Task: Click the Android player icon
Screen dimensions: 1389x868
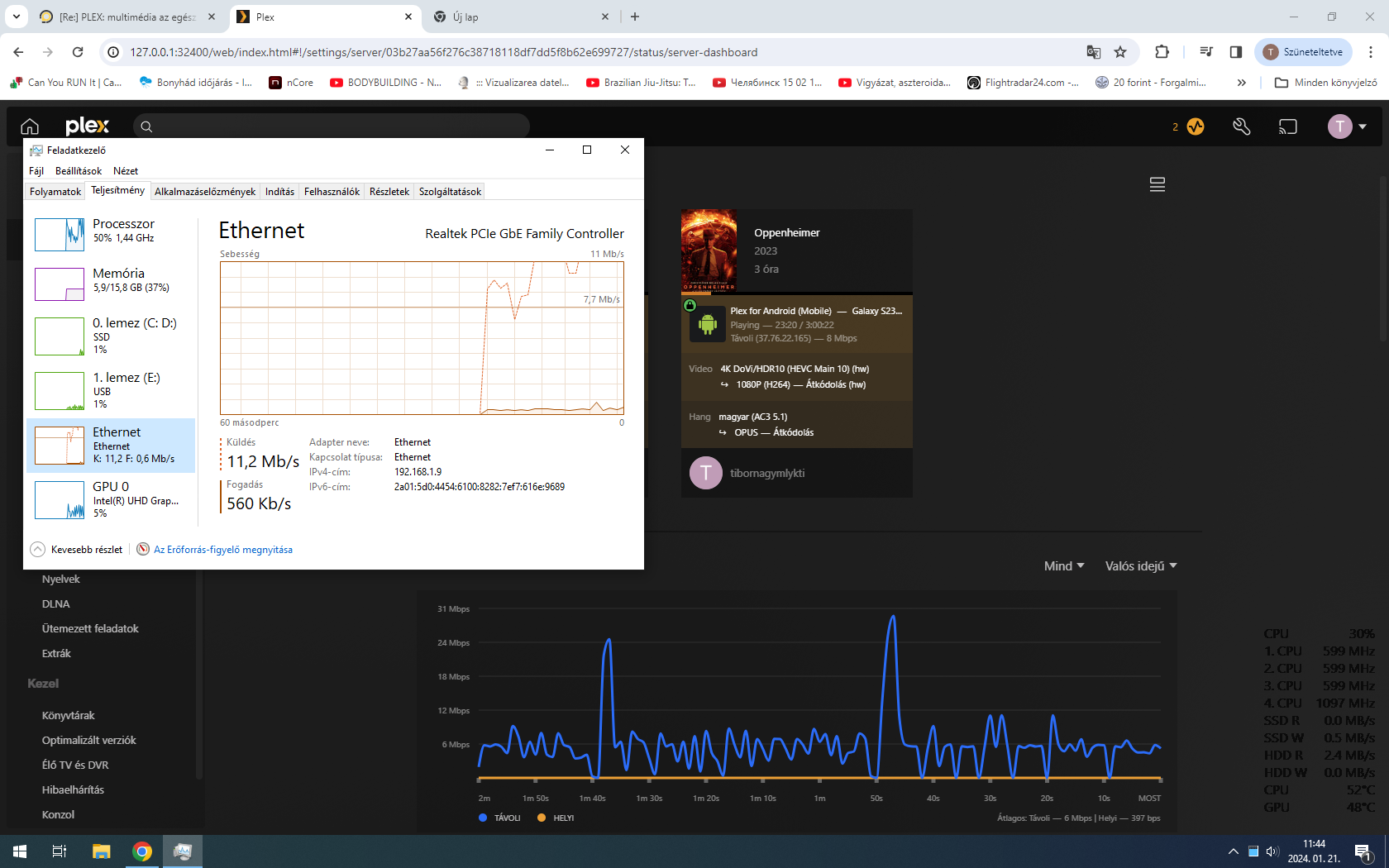Action: click(x=707, y=324)
